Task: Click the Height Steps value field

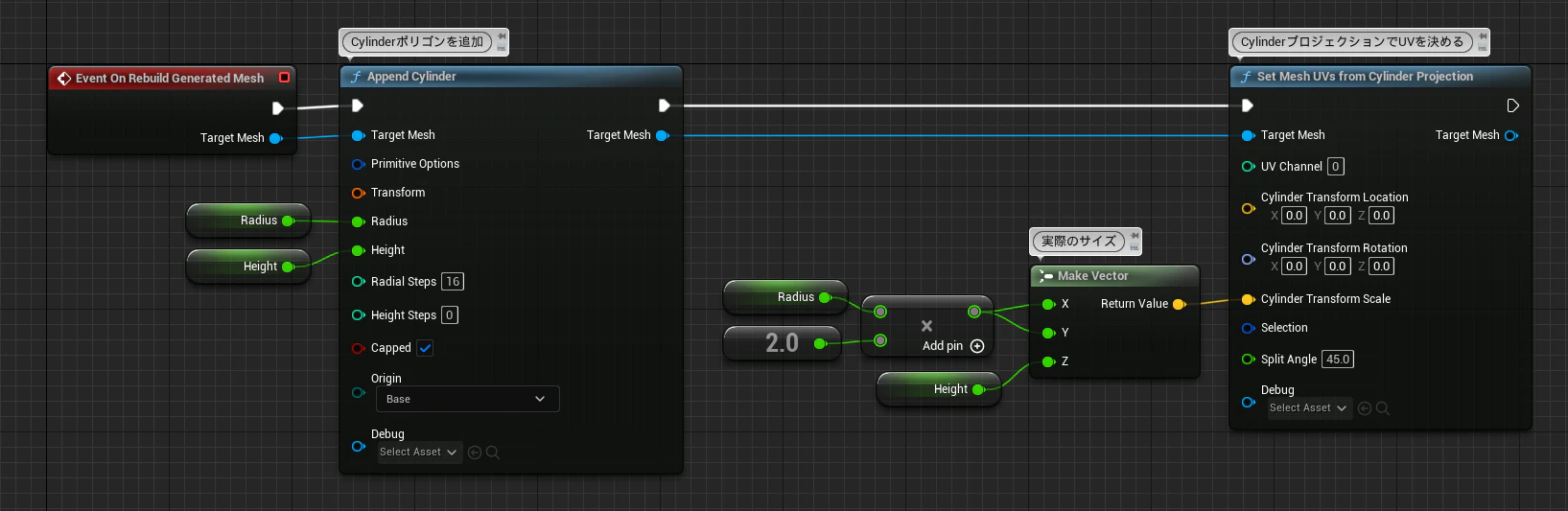Action: [450, 315]
